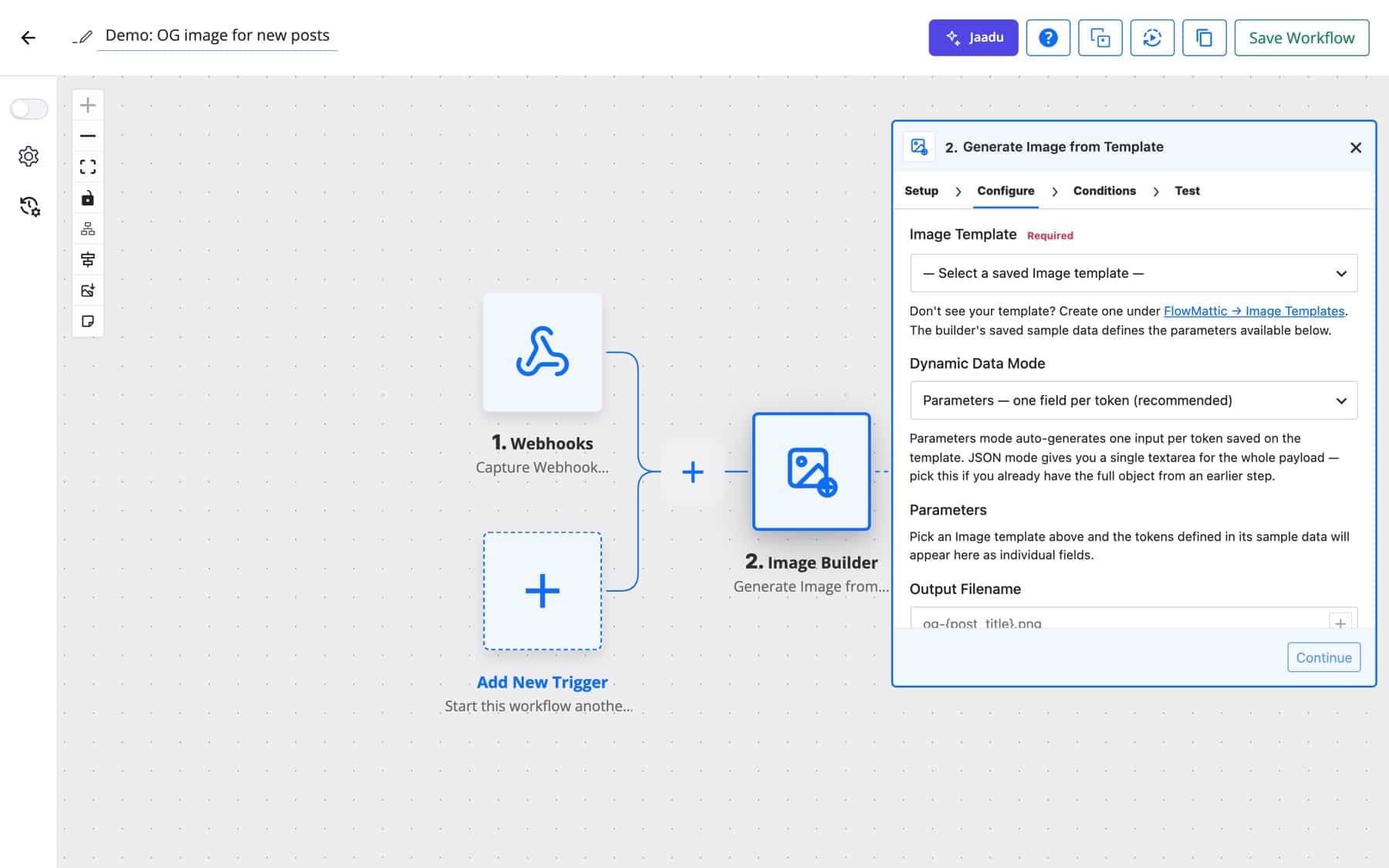The width and height of the screenshot is (1389, 868).
Task: Zoom in the canvas with plus
Action: (x=88, y=105)
